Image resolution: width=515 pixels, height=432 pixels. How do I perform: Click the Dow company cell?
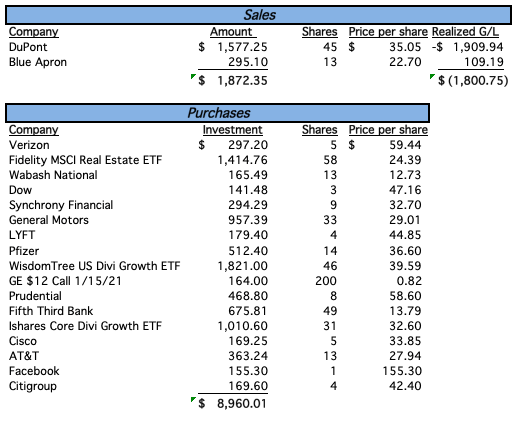pyautogui.click(x=20, y=190)
